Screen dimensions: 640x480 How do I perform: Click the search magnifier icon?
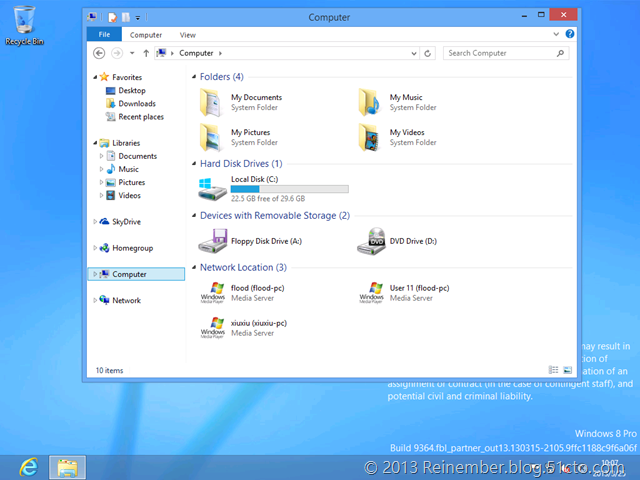560,53
